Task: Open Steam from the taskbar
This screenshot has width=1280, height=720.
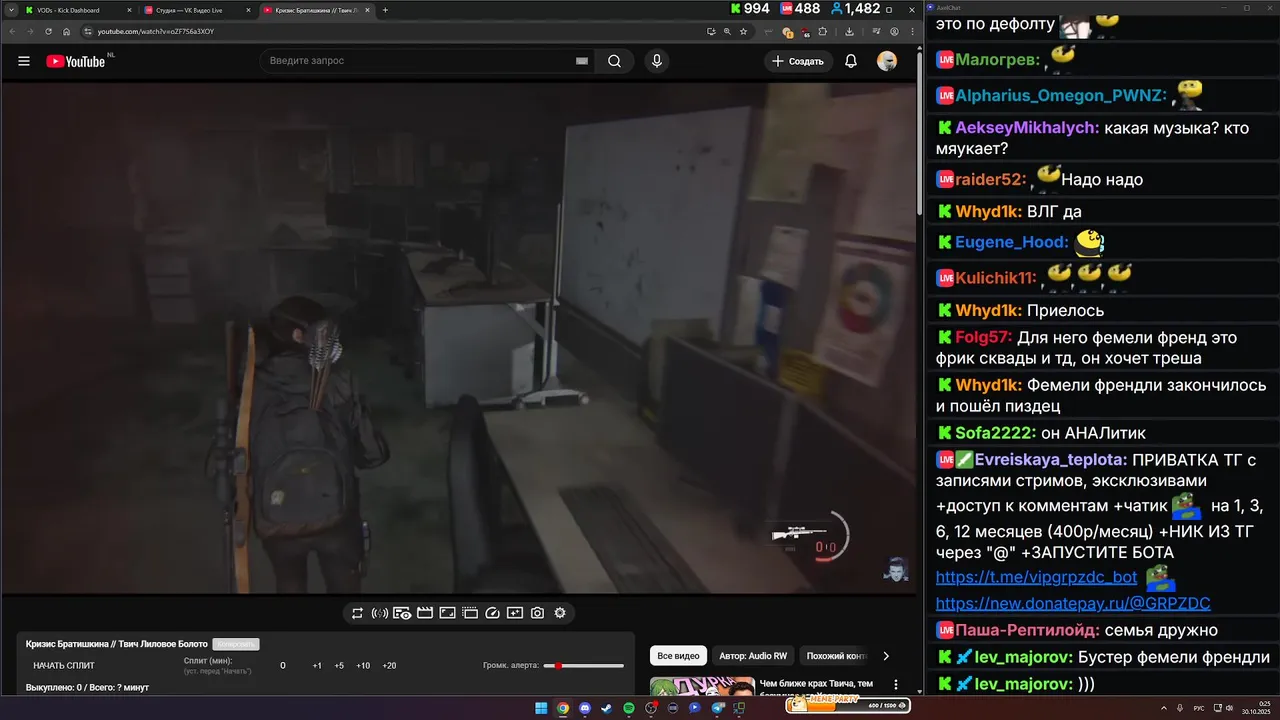Action: 606,708
